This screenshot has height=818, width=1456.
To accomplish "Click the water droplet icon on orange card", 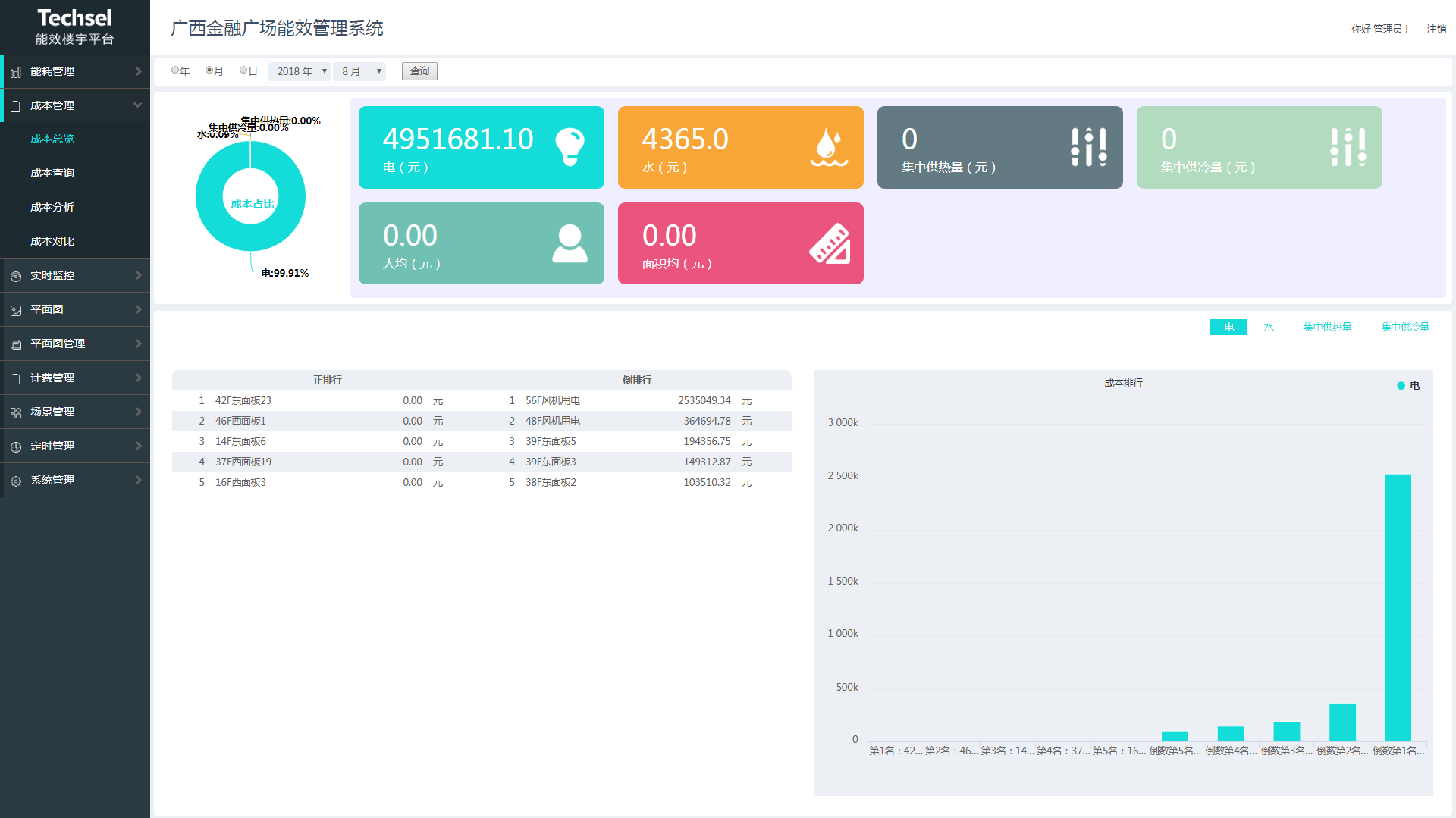I will click(828, 147).
